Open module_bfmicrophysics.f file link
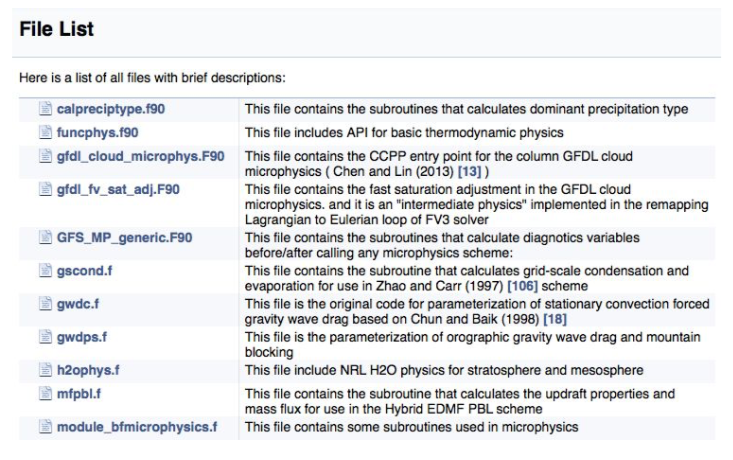 [x=136, y=427]
